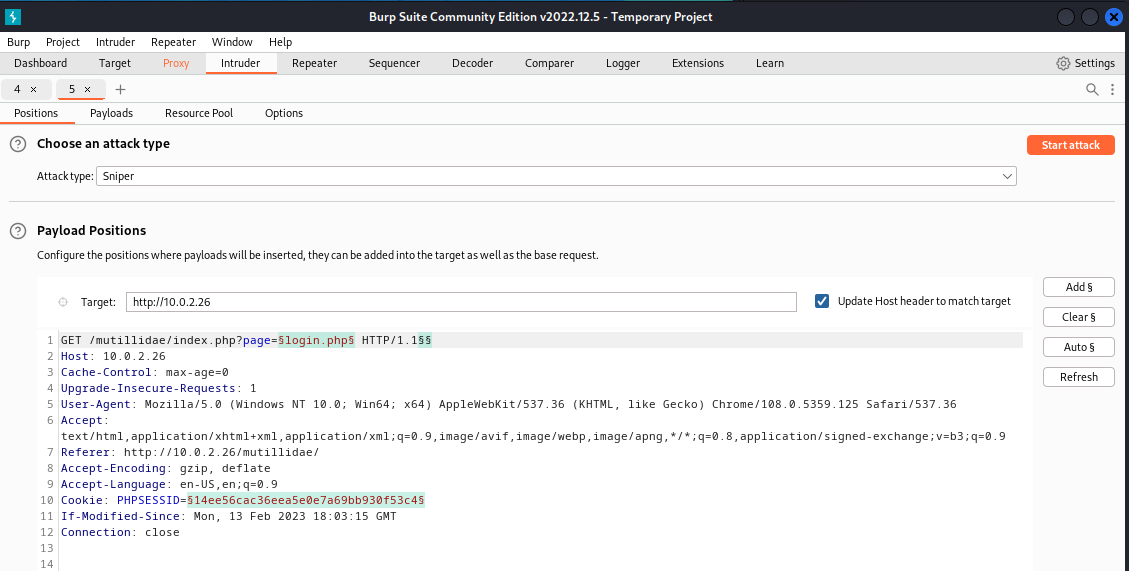Close the Burp Suite window
This screenshot has width=1129, height=571.
(1113, 17)
